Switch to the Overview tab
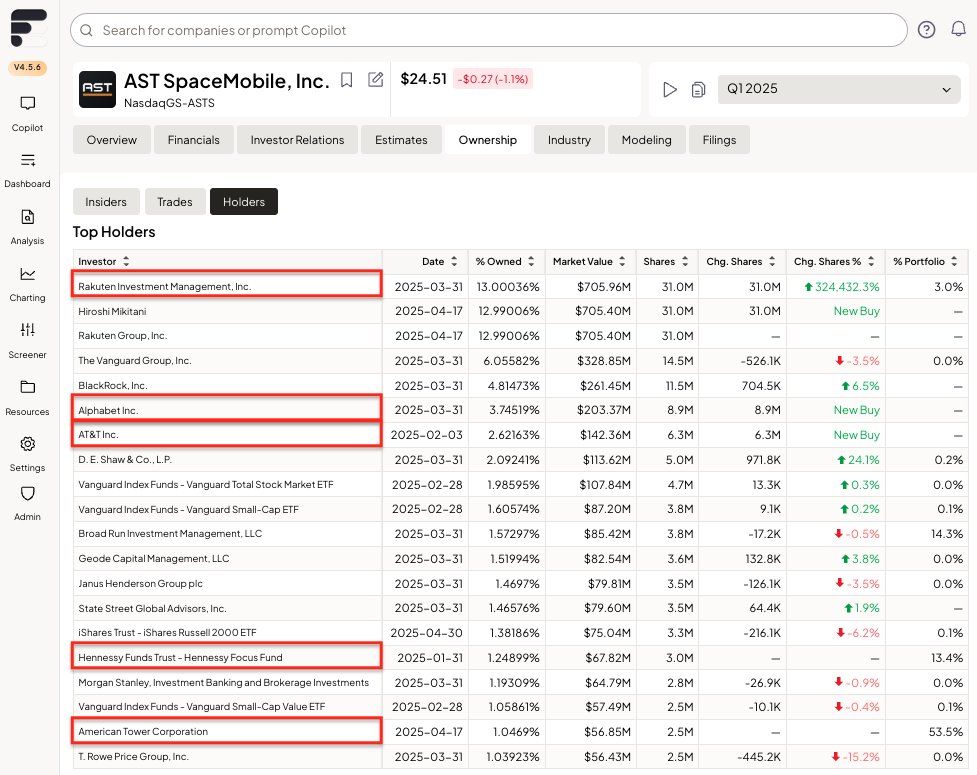The height and width of the screenshot is (775, 977). [112, 140]
